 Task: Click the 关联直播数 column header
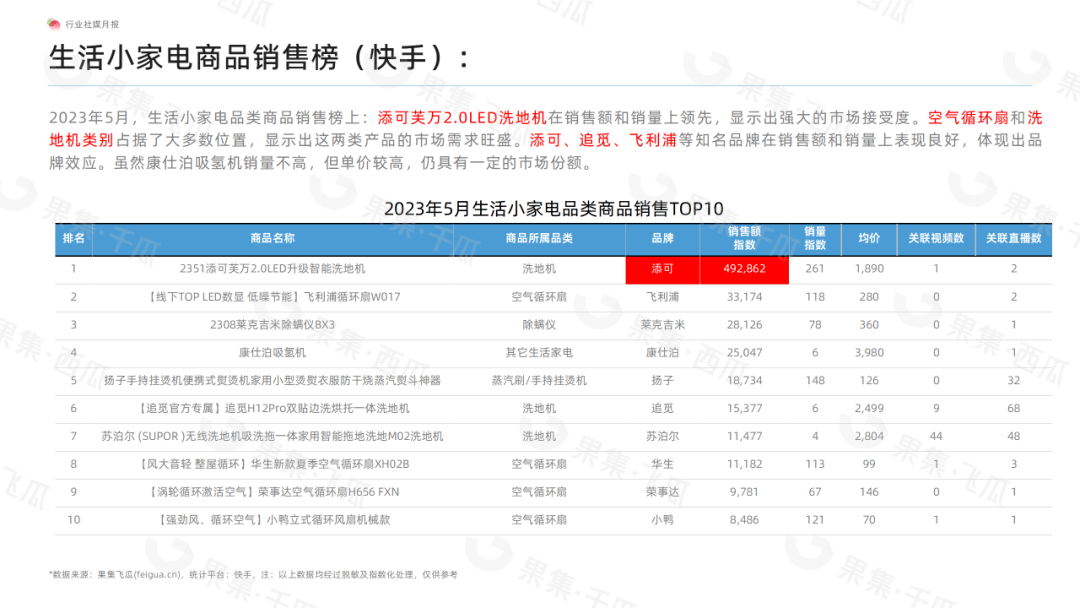coord(1013,238)
